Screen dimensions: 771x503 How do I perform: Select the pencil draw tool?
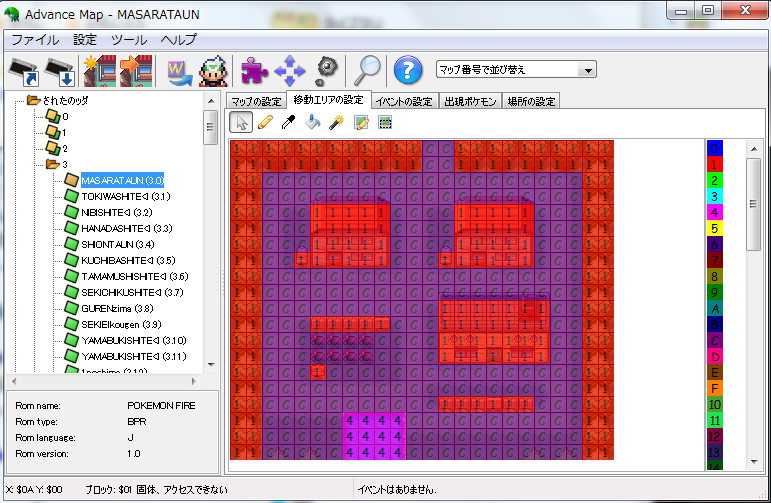[x=265, y=123]
